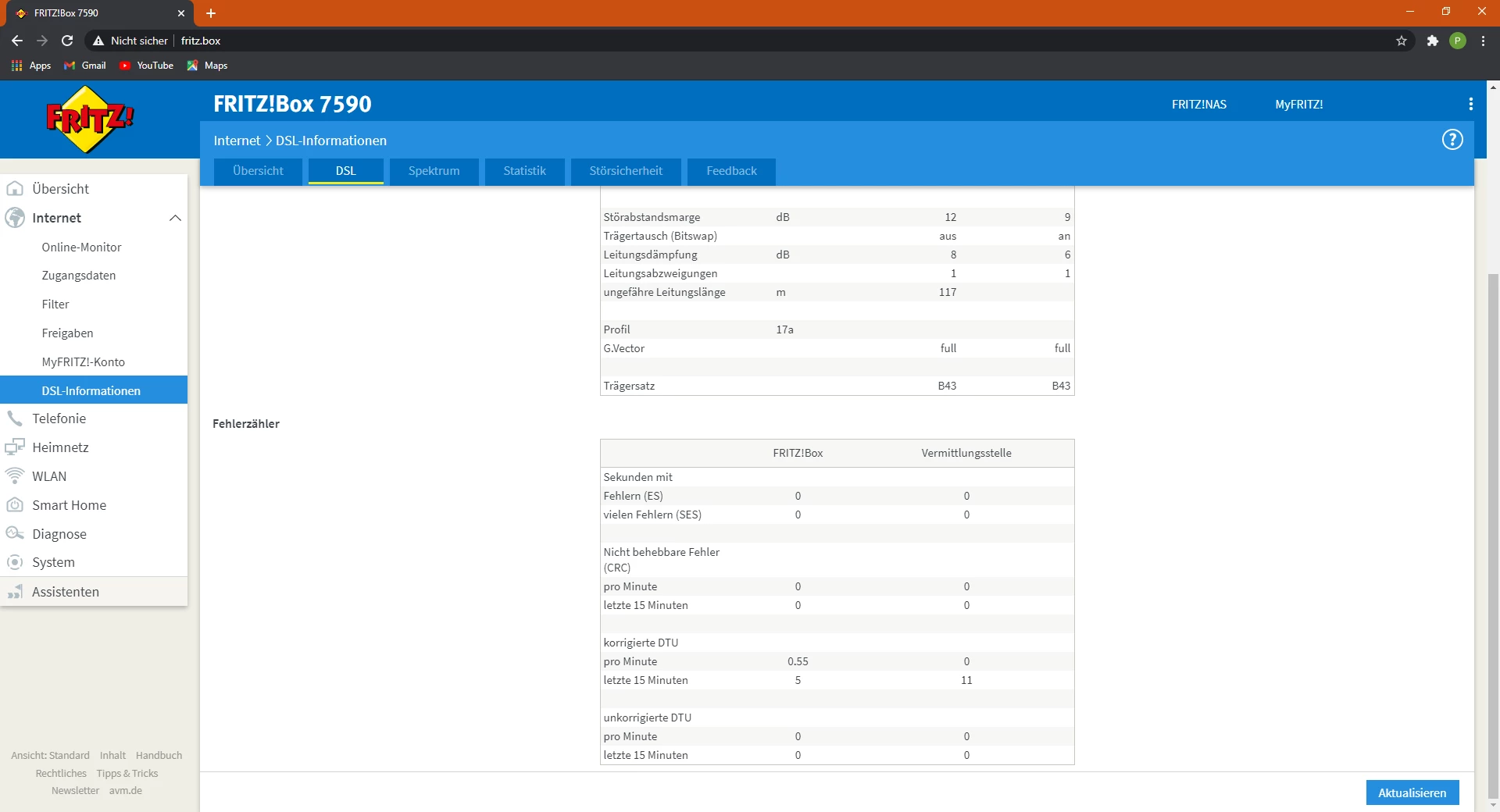Image resolution: width=1500 pixels, height=812 pixels.
Task: Switch to the Spektrum tab
Action: tap(434, 171)
